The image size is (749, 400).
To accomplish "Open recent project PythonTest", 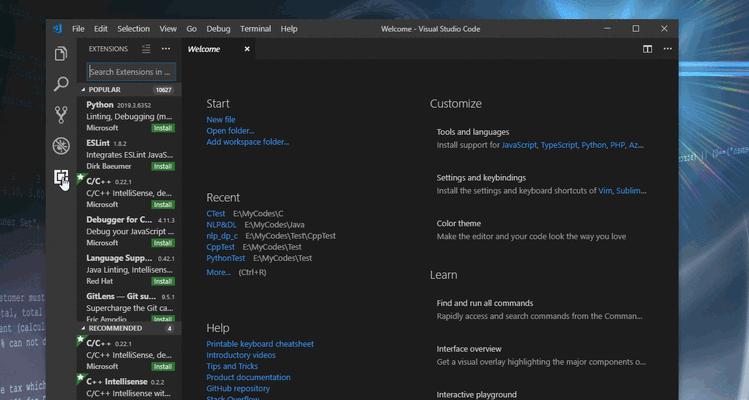I will (x=225, y=258).
